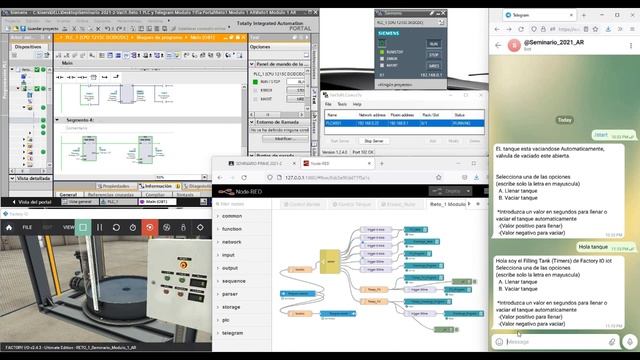Click the PLCSIM power button icon
This screenshot has height=360, width=640.
tap(382, 42)
